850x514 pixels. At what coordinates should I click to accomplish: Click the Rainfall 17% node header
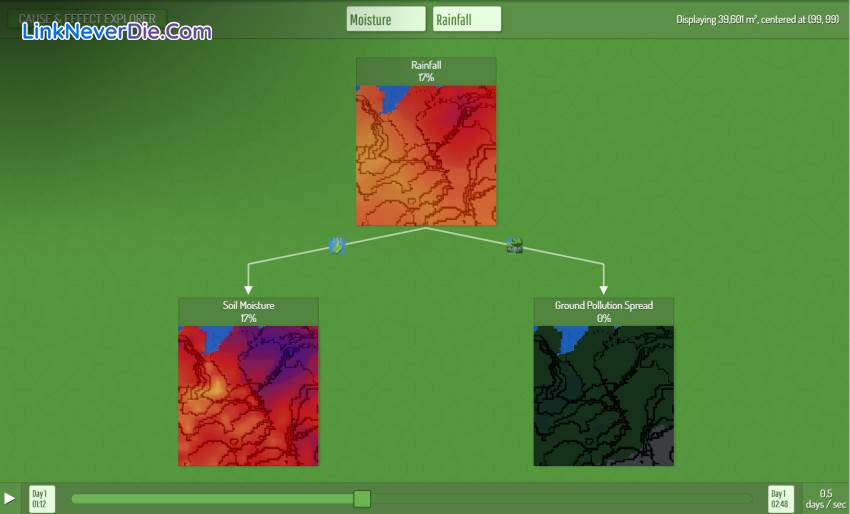coord(426,72)
